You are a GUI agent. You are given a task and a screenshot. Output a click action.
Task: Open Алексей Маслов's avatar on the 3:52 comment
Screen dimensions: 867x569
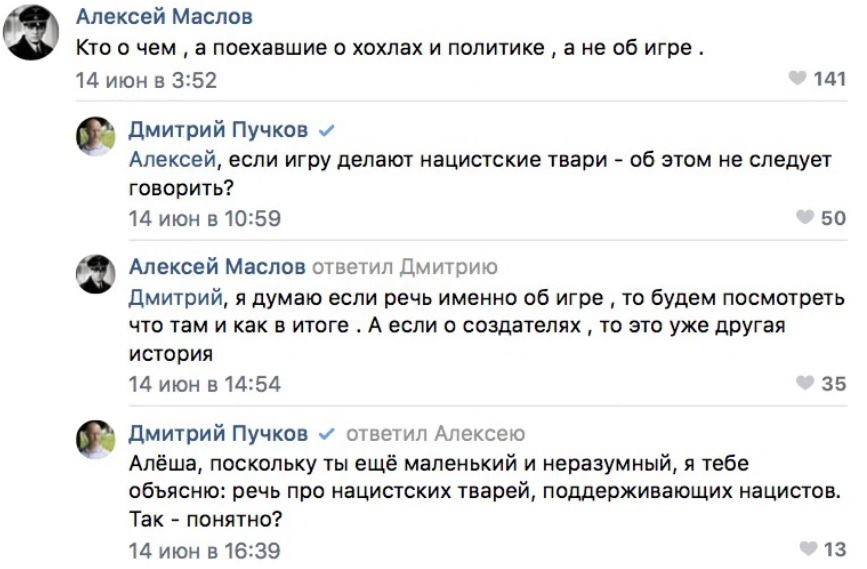[x=30, y=33]
